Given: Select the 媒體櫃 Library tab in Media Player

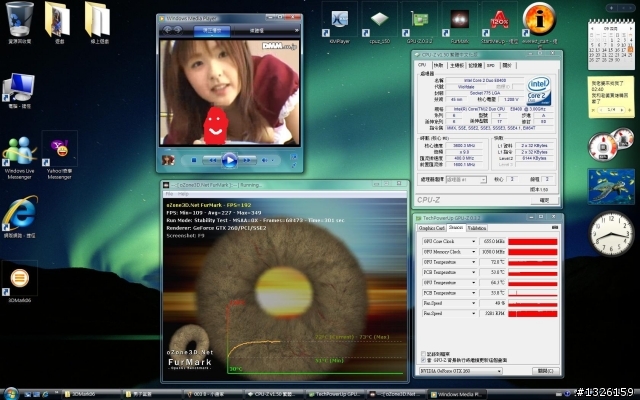Looking at the screenshot, I should (256, 31).
